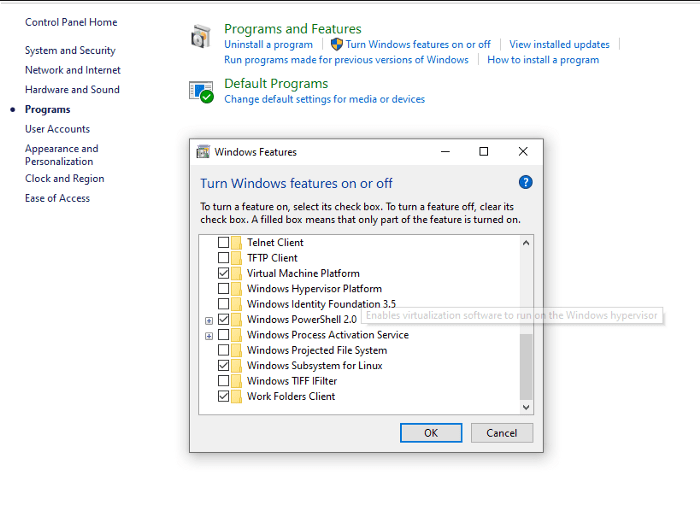Open Hardware and Sound category
The height and width of the screenshot is (522, 700).
click(x=72, y=90)
